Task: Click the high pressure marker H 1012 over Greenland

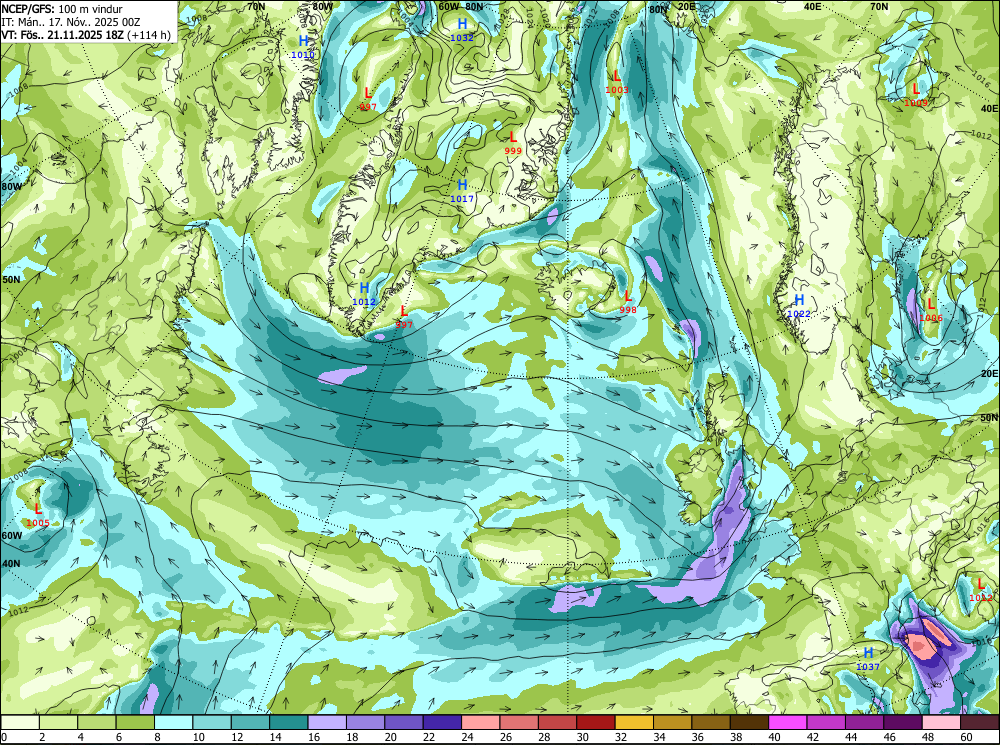Action: coord(364,293)
